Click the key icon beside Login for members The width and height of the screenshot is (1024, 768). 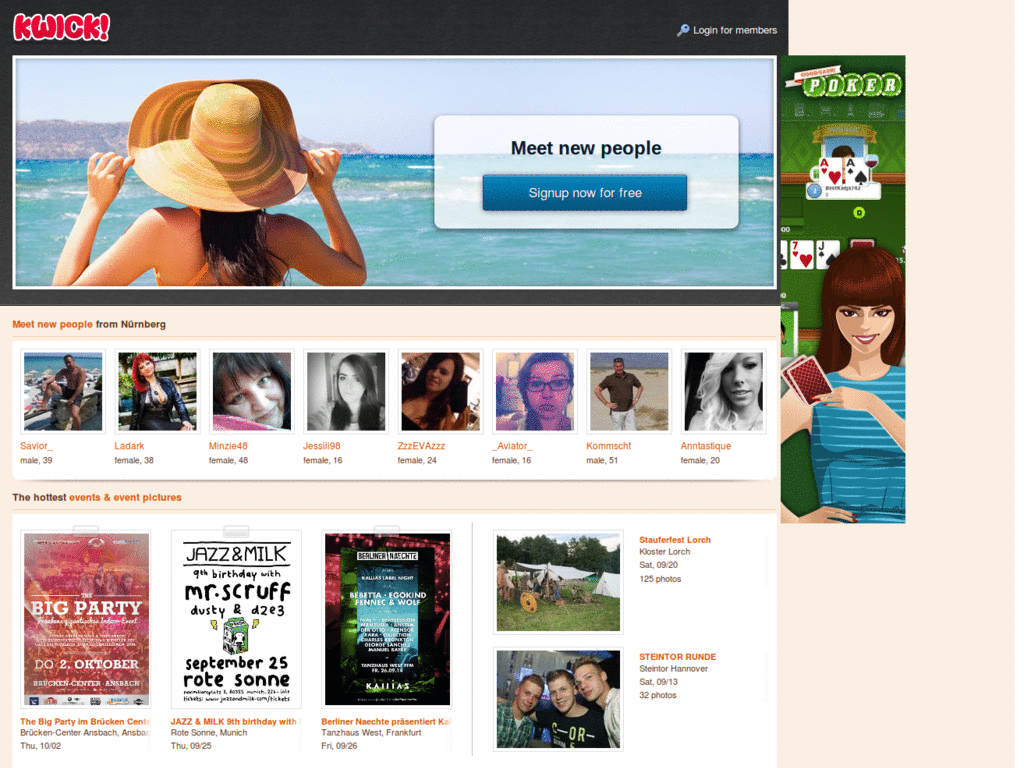pyautogui.click(x=683, y=30)
